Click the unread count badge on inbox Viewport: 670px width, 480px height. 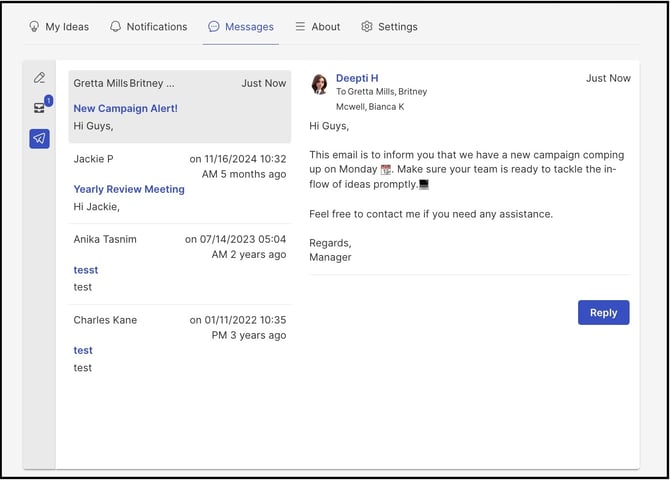pos(49,100)
